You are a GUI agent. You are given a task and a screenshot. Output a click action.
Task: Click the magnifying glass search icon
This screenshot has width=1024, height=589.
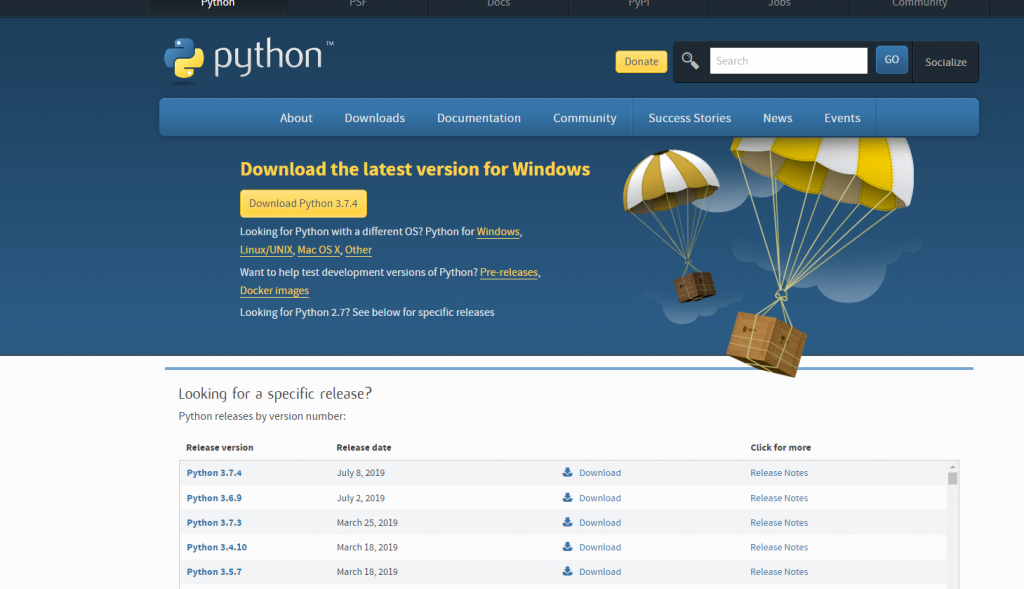[690, 61]
